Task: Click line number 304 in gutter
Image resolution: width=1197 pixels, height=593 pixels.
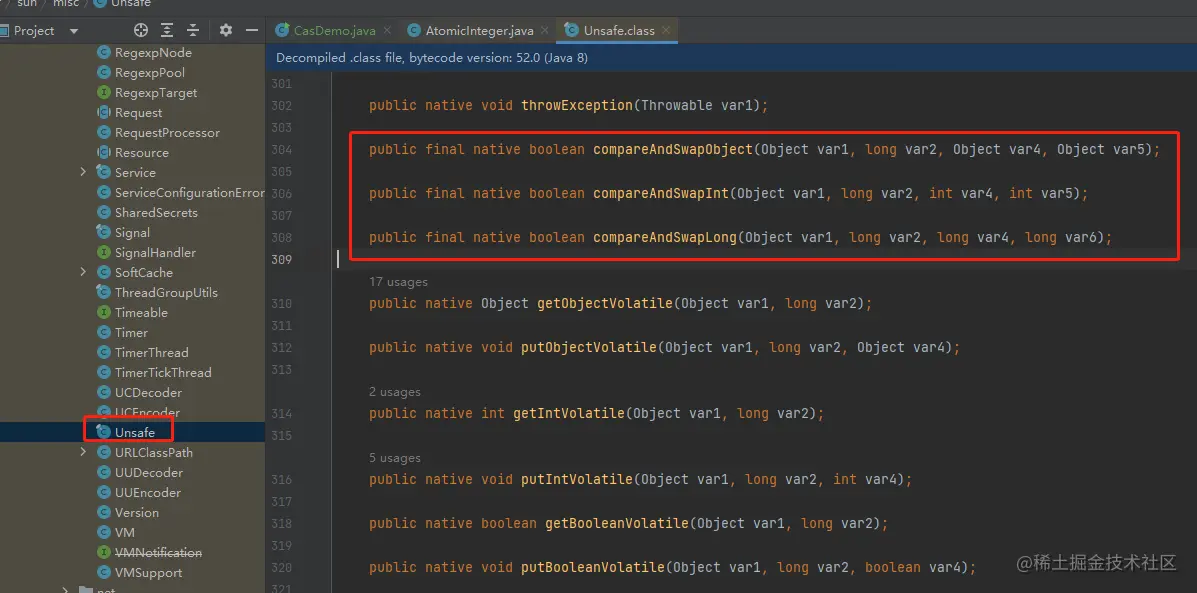Action: [282, 150]
